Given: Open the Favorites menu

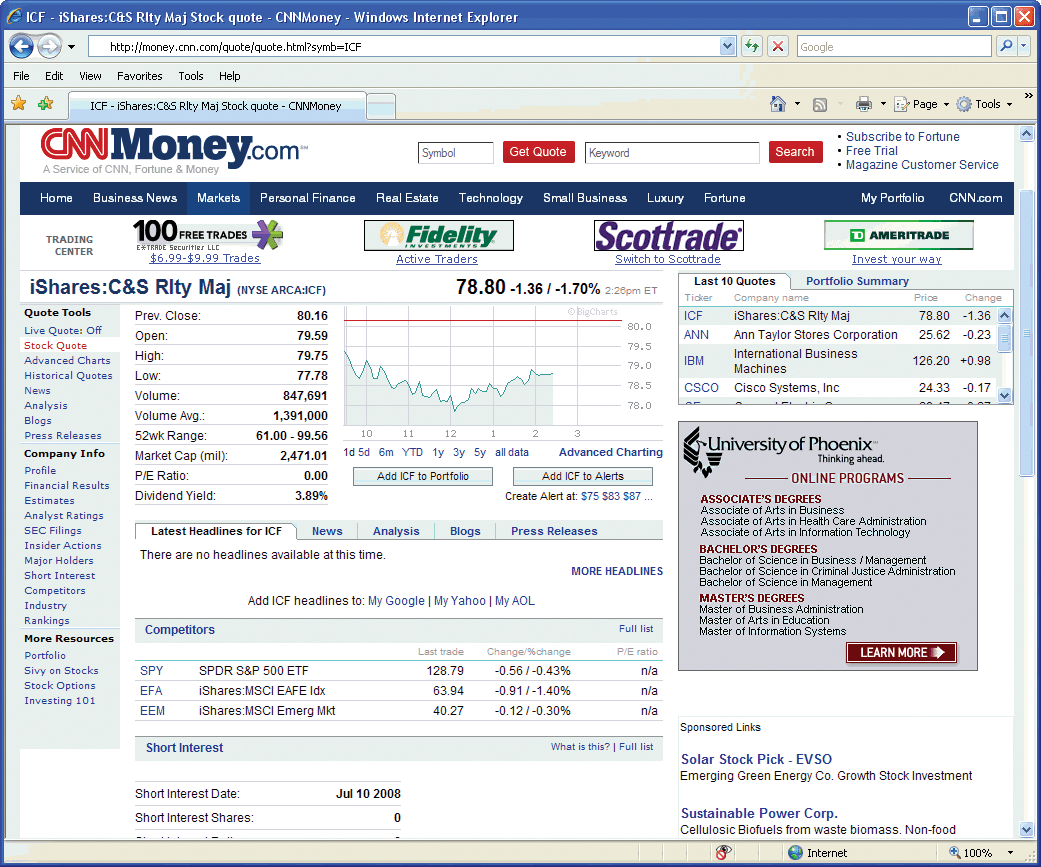Looking at the screenshot, I should (139, 76).
